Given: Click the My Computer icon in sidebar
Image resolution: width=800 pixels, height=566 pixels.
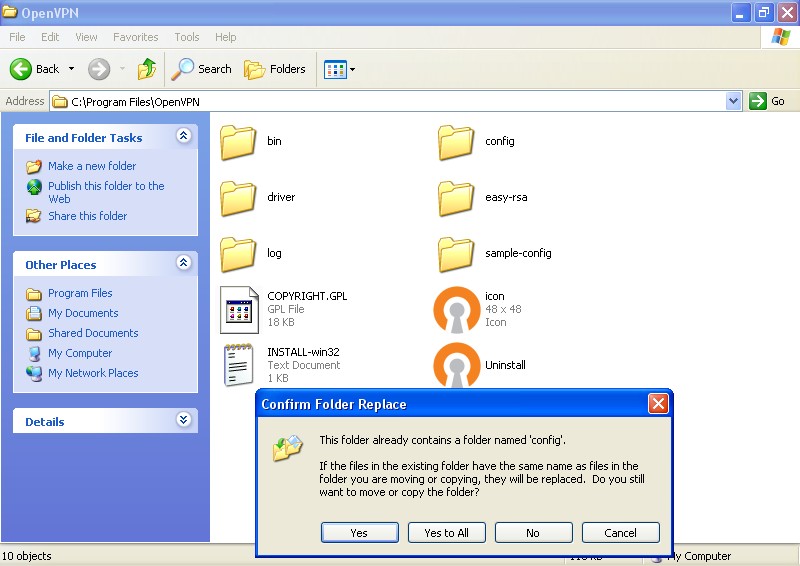Looking at the screenshot, I should pos(34,353).
